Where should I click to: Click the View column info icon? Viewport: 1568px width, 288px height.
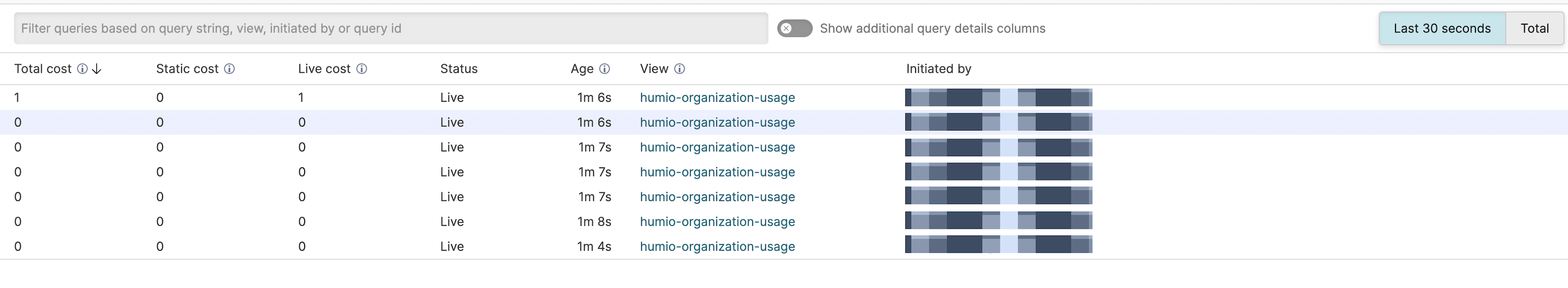680,69
